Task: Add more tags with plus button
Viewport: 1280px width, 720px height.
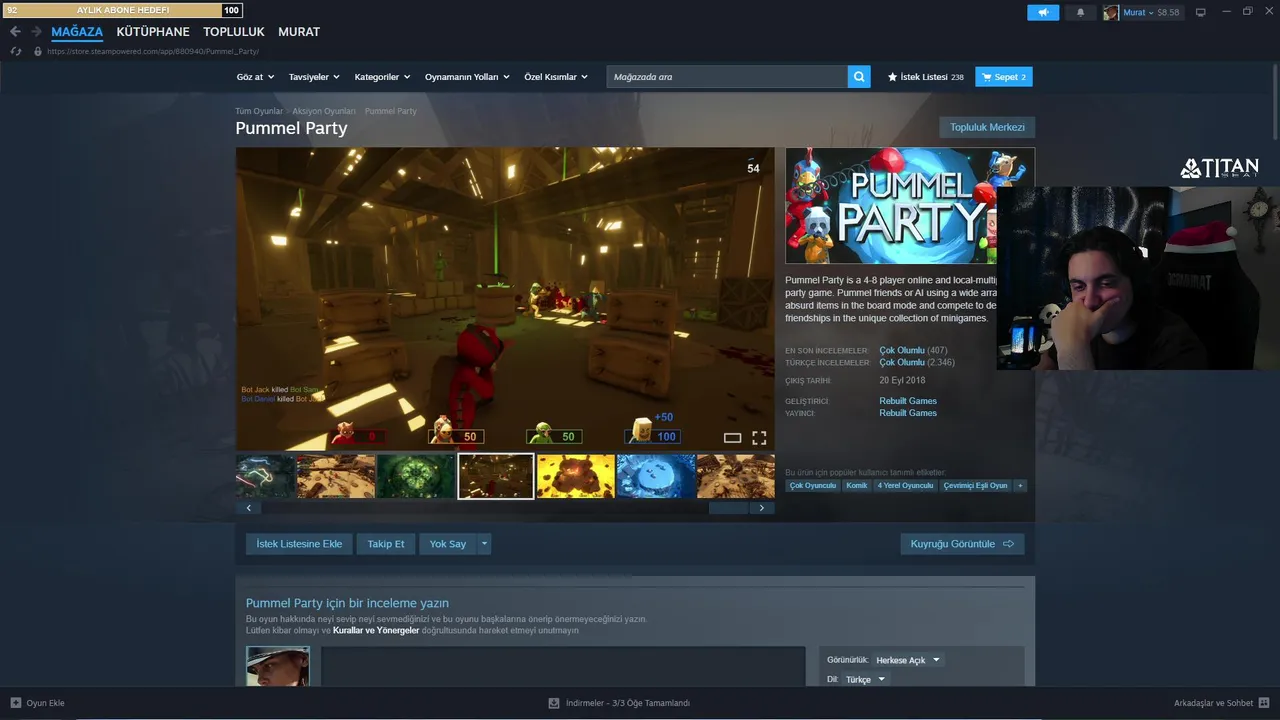Action: [x=1020, y=485]
